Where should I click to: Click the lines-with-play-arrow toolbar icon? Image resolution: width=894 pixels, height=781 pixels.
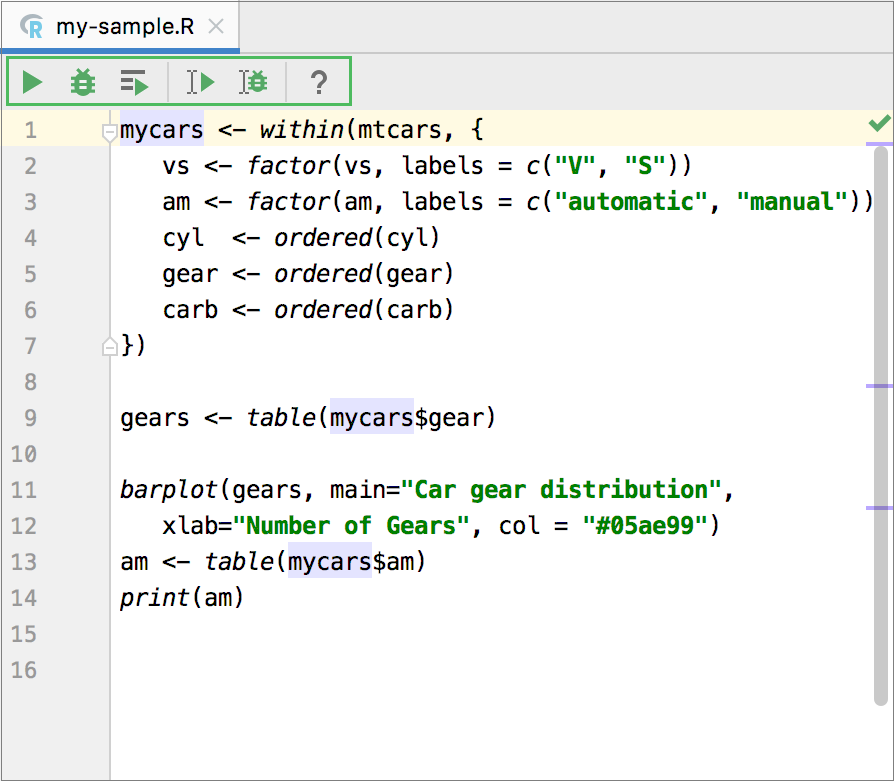pyautogui.click(x=134, y=82)
